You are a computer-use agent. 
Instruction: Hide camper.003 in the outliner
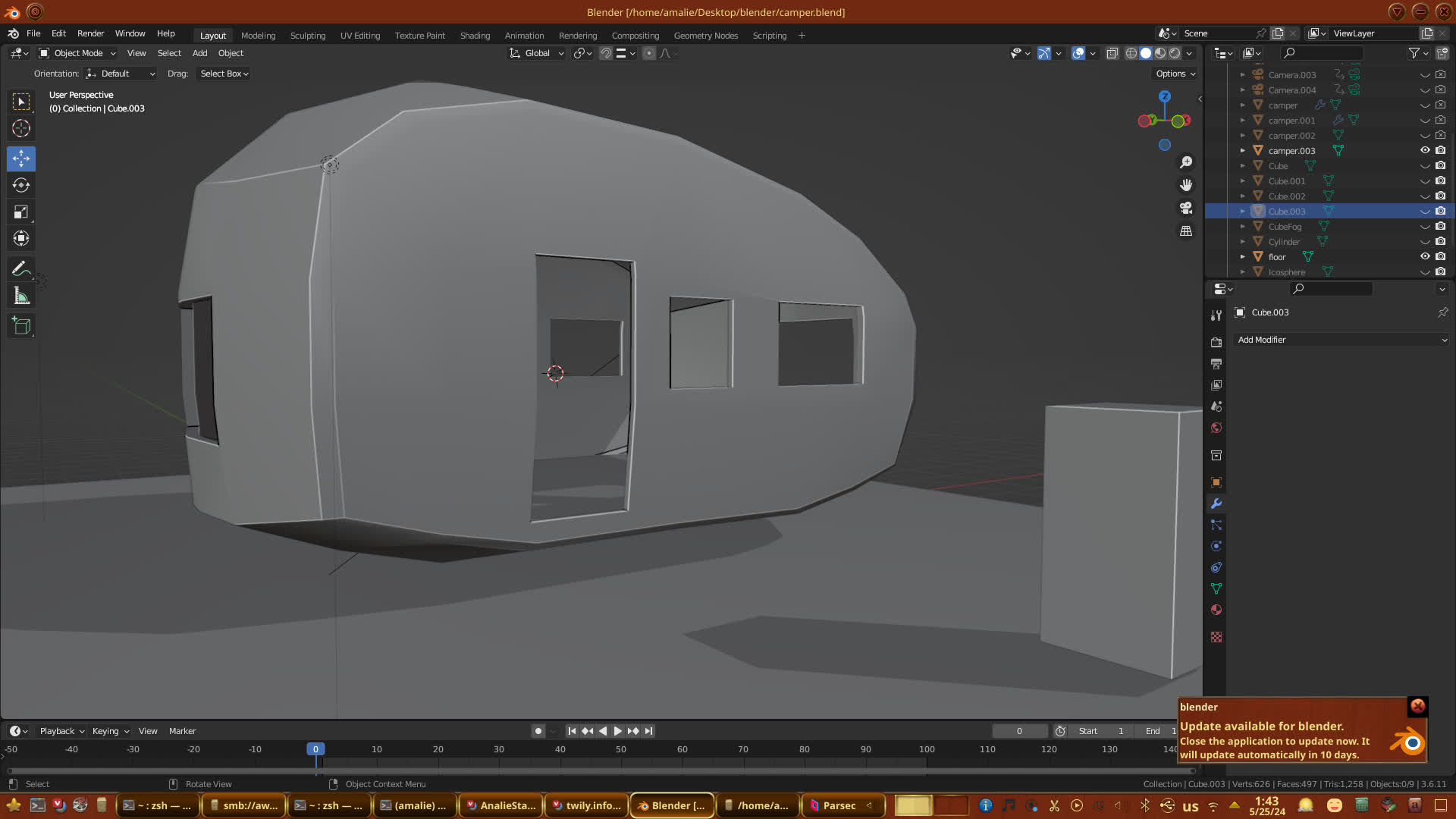pos(1425,150)
